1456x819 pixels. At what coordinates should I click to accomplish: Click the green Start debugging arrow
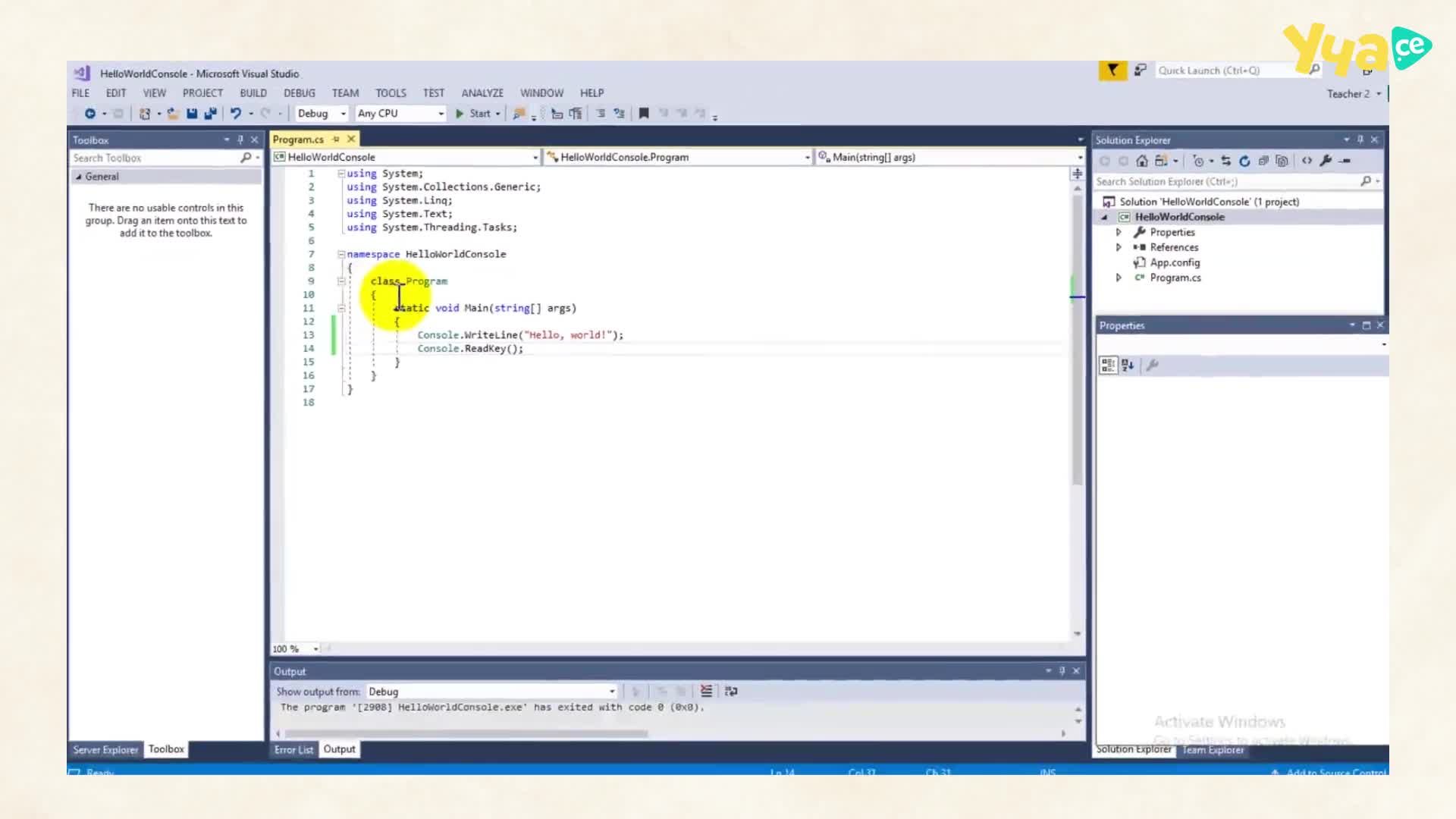coord(460,114)
